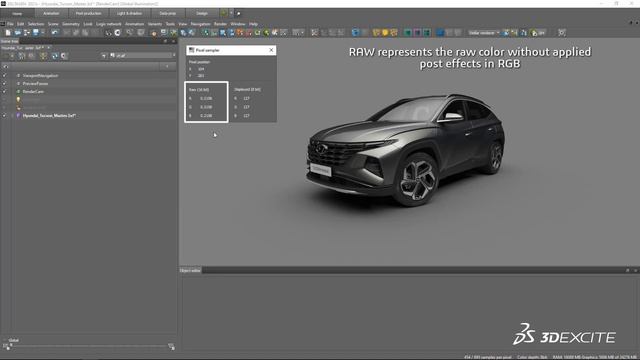Expand the Hyundai_Tucson_Master node
640x360 pixels.
point(12,116)
